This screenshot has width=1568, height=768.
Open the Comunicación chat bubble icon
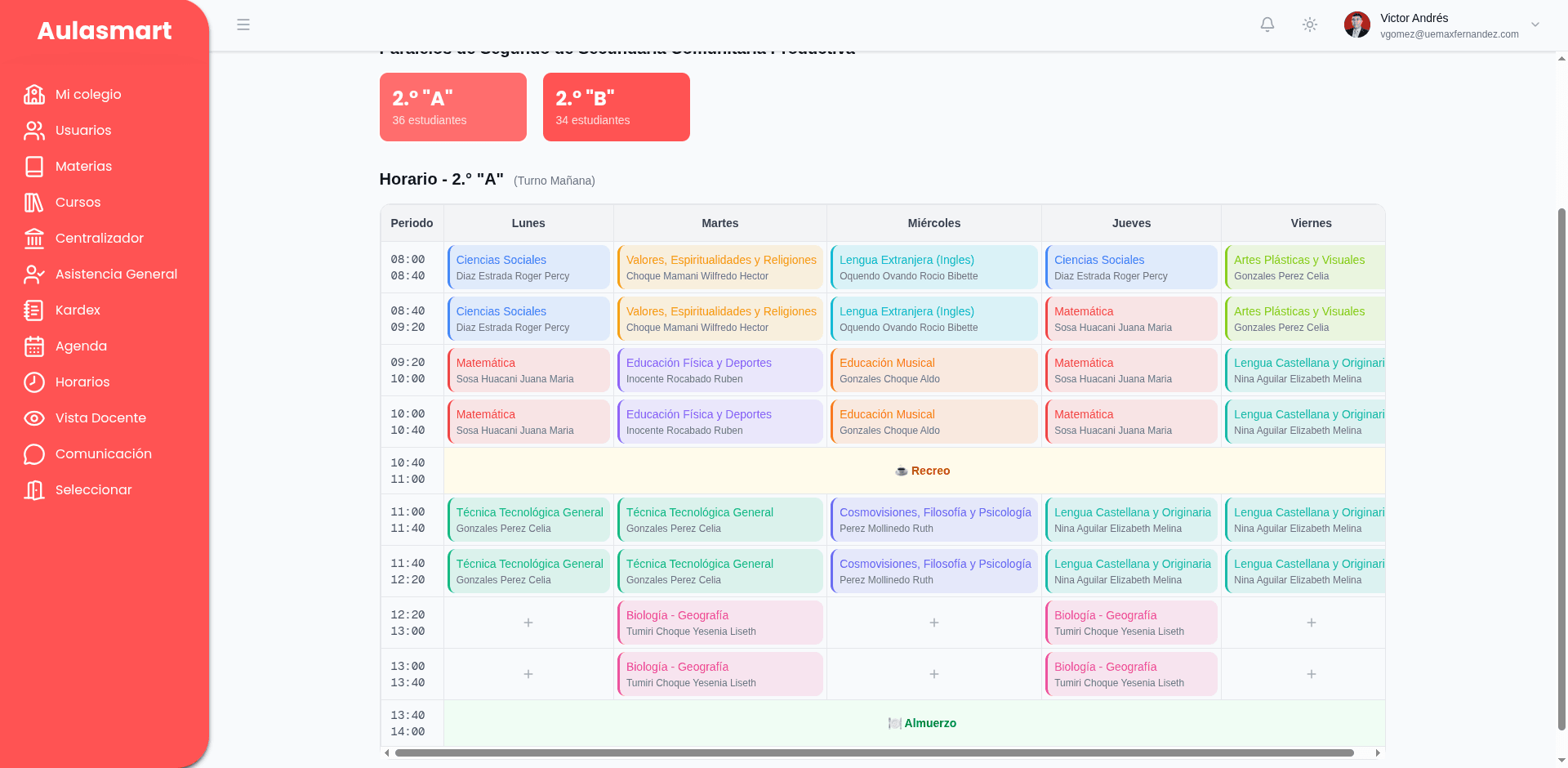pos(34,454)
